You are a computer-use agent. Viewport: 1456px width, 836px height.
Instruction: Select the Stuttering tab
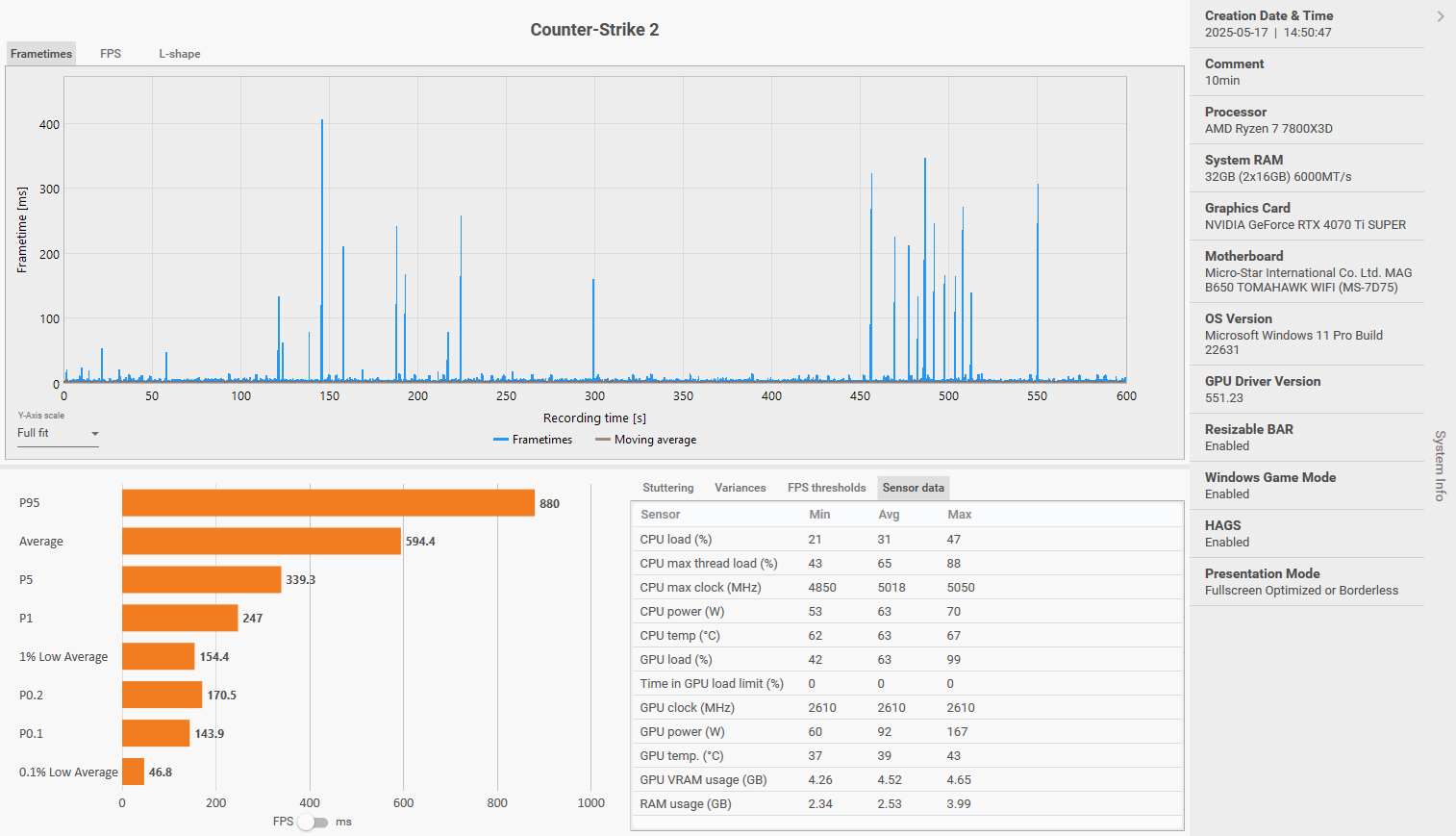[667, 488]
